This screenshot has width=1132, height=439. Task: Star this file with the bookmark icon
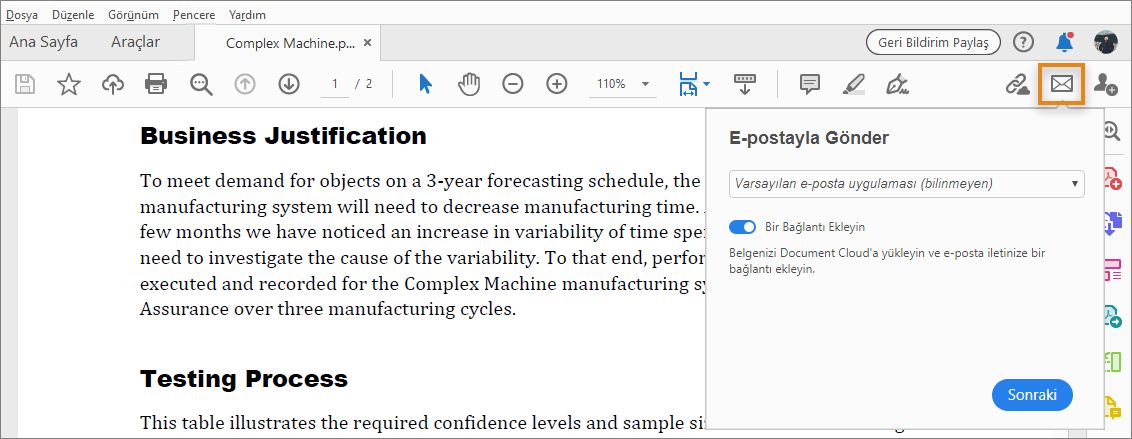[68, 84]
